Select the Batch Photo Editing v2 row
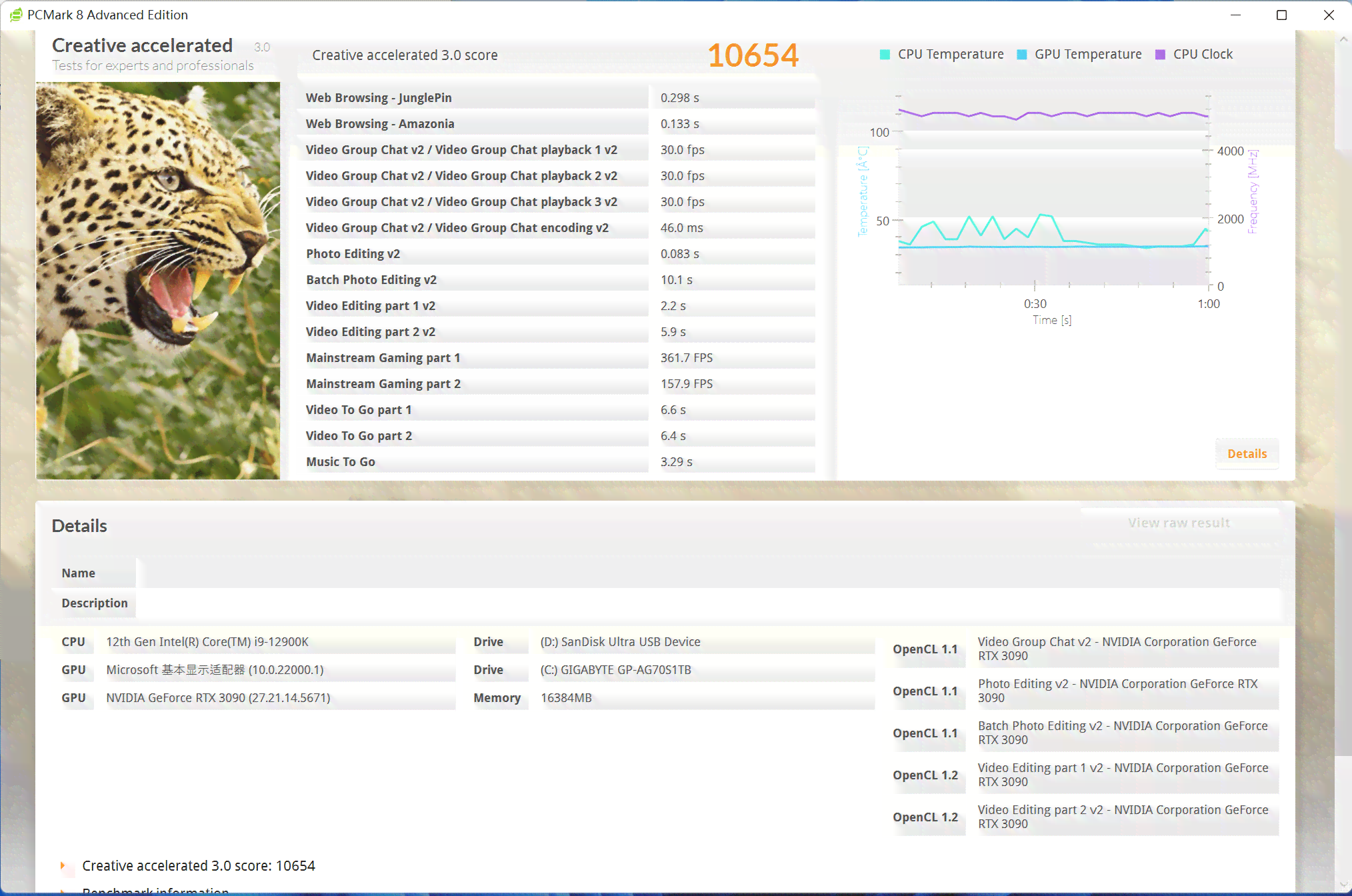 click(x=557, y=279)
